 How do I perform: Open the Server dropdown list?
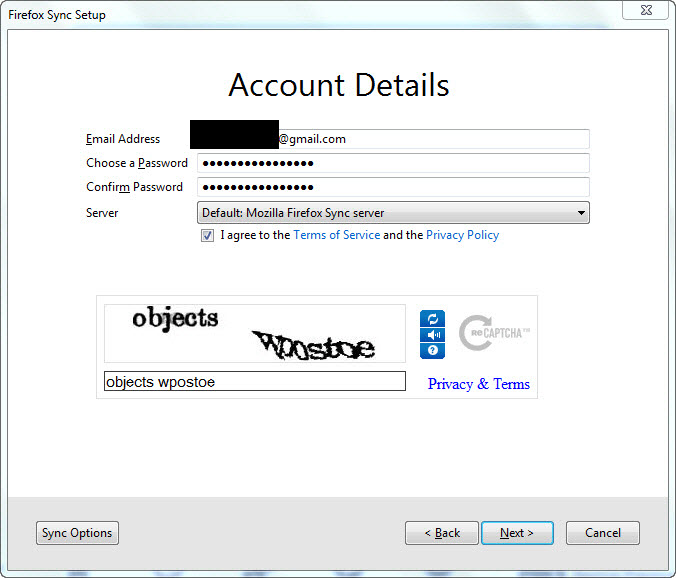tap(393, 213)
